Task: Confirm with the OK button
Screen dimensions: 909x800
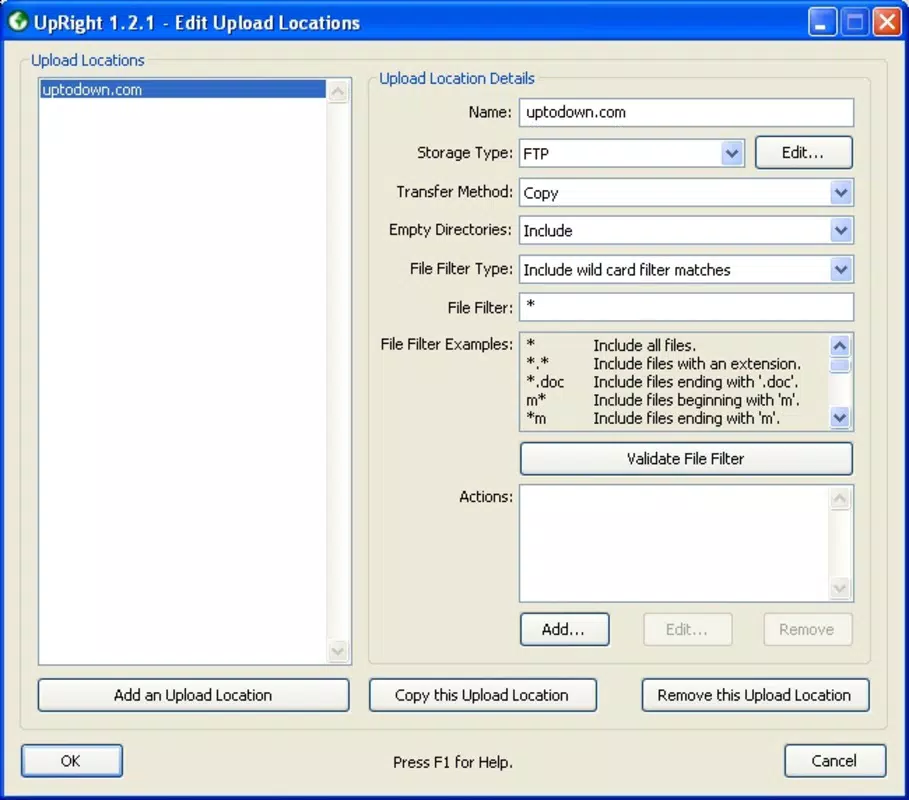Action: 71,761
